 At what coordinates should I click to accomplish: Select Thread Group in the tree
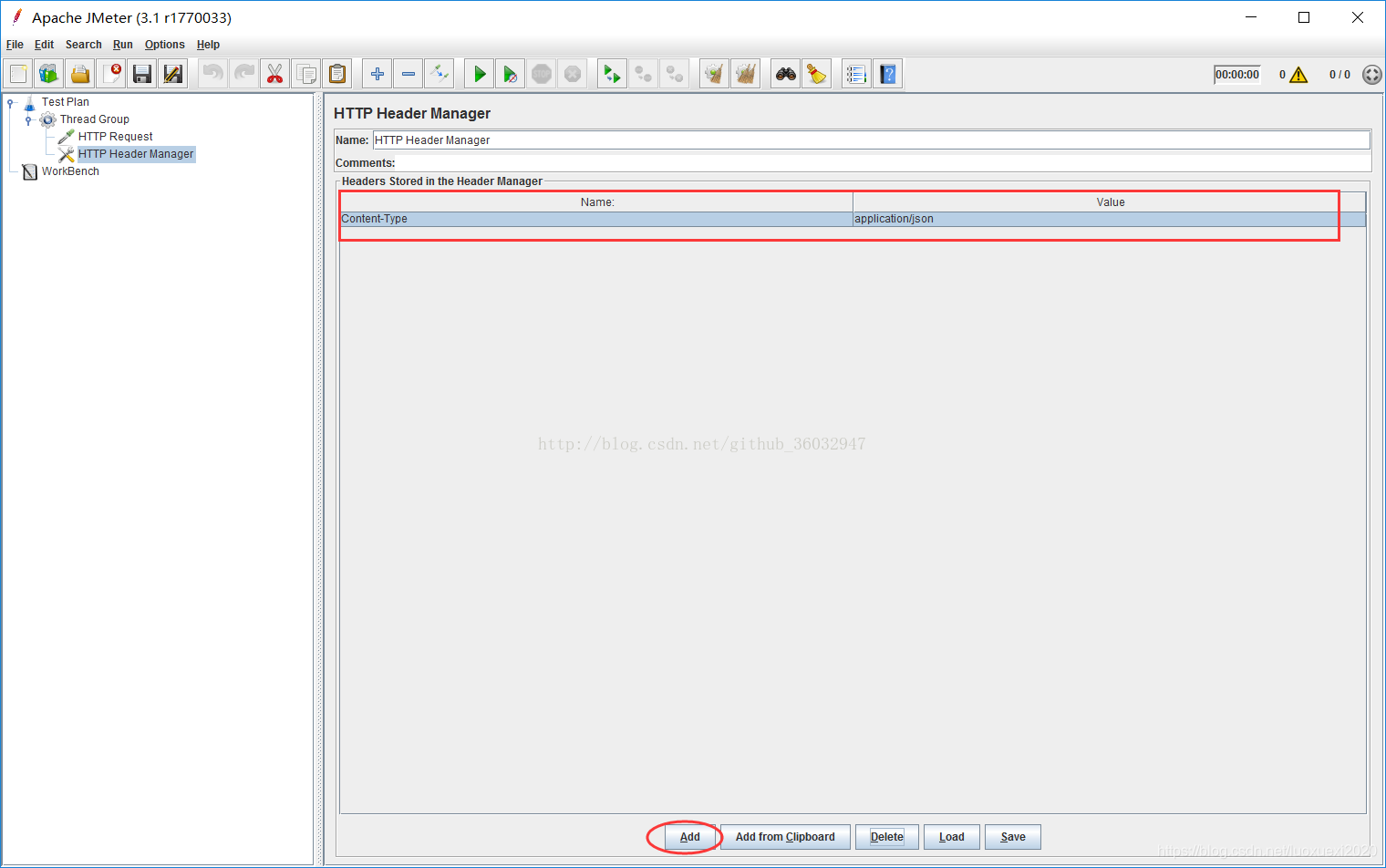click(x=95, y=119)
